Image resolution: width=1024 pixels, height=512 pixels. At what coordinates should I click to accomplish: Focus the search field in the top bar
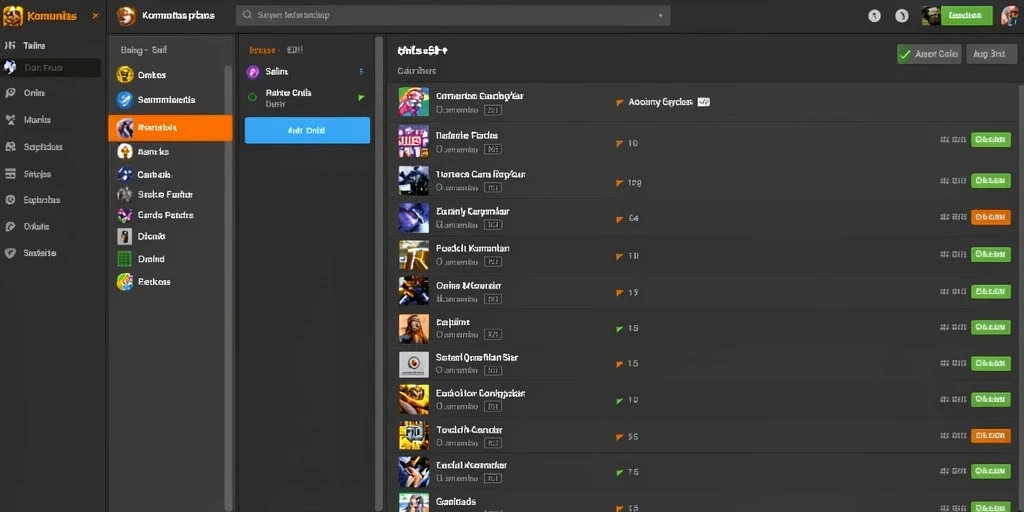point(453,16)
